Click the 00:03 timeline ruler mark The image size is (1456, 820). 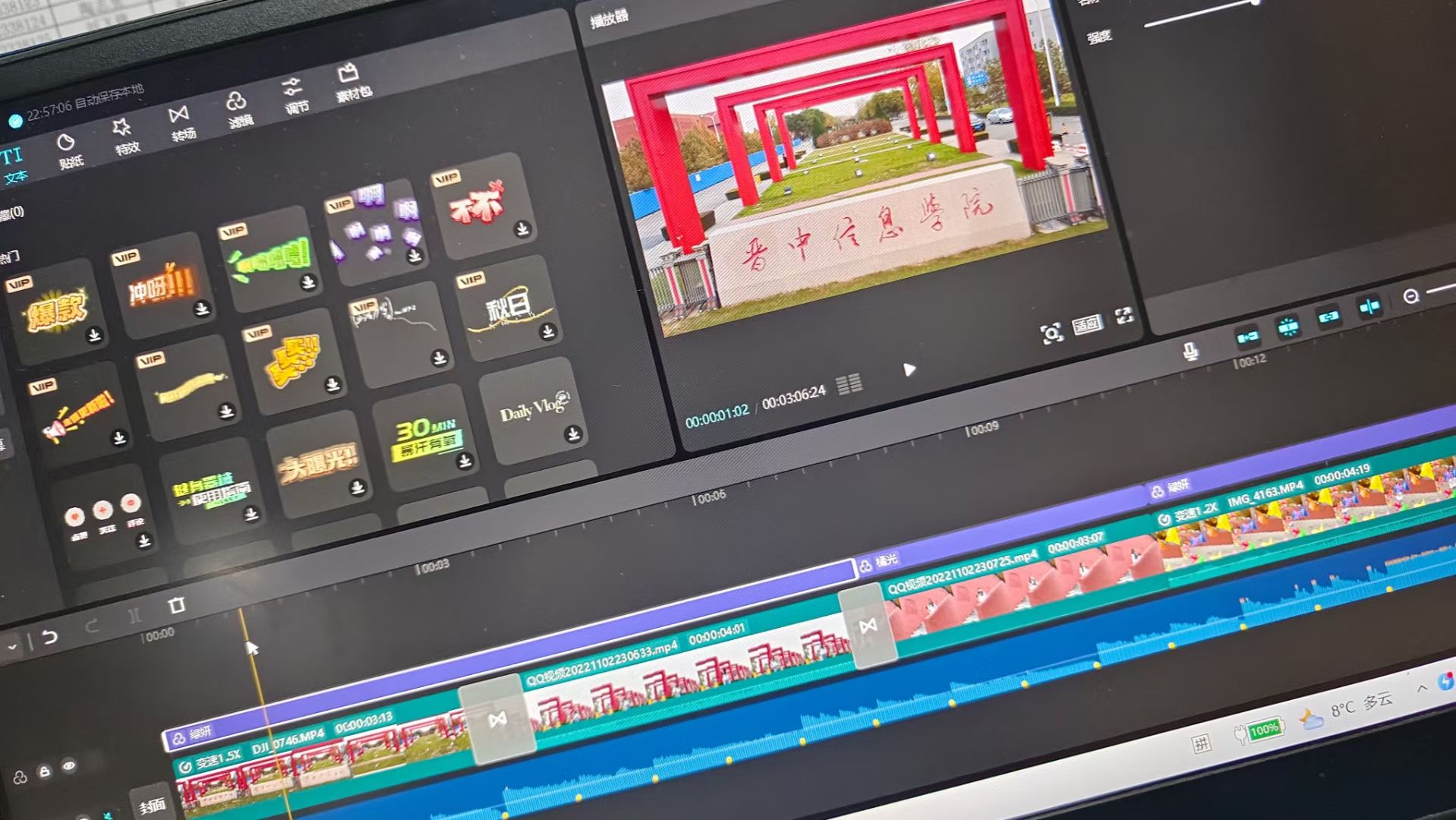[x=433, y=566]
